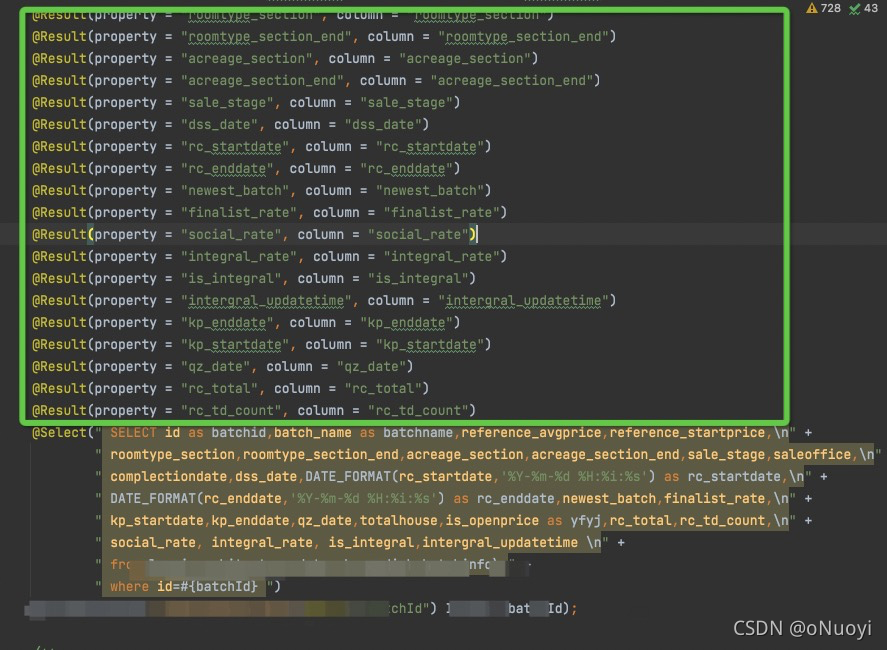Click 'totalhouse' in the SQL query
This screenshot has width=887, height=650.
(399, 521)
